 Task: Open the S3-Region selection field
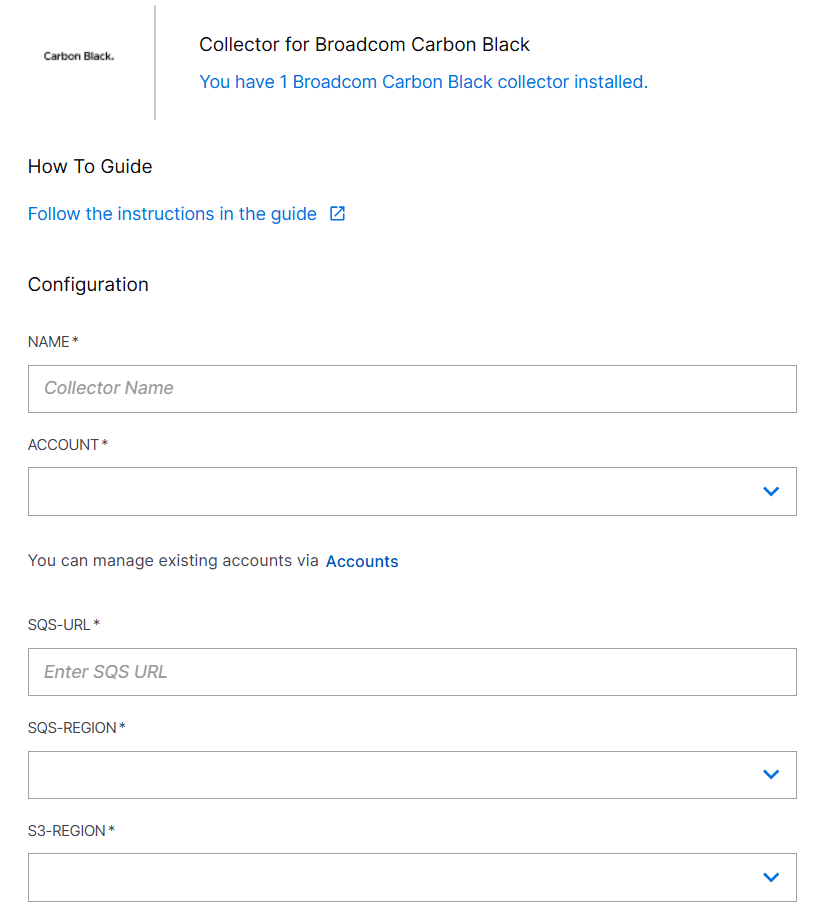400,877
